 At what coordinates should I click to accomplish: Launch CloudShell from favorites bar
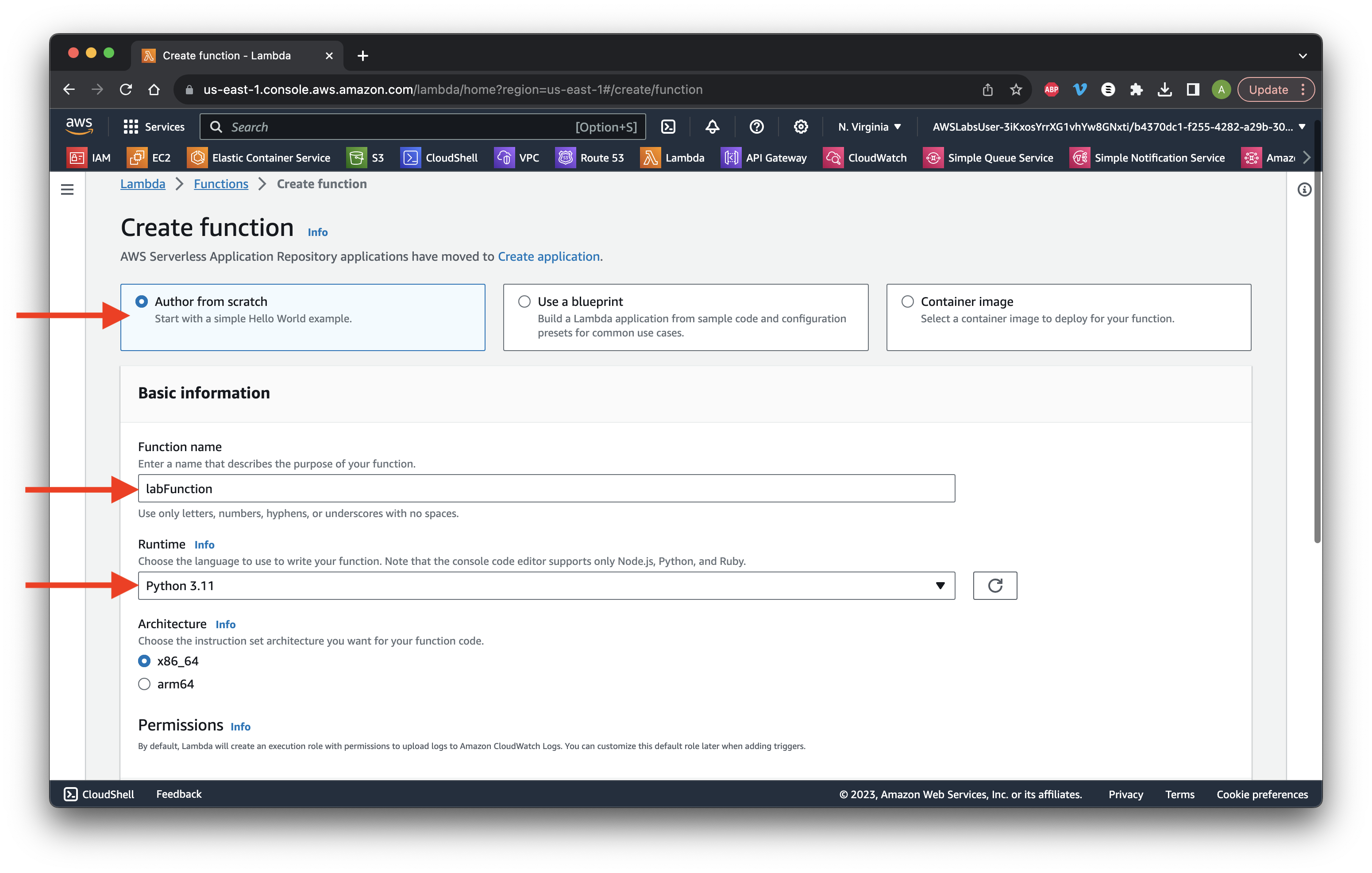point(439,158)
